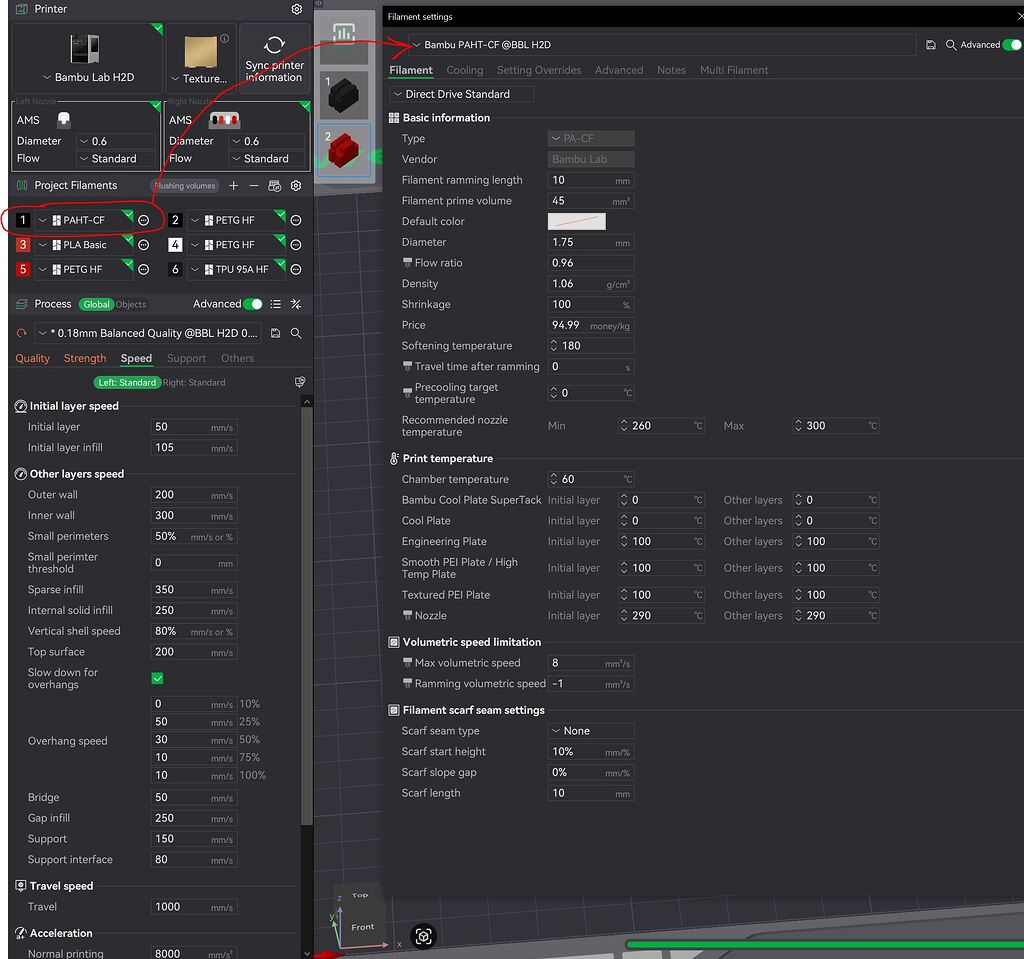This screenshot has height=959, width=1024.
Task: Click Flushing volumes button
Action: pyautogui.click(x=185, y=186)
